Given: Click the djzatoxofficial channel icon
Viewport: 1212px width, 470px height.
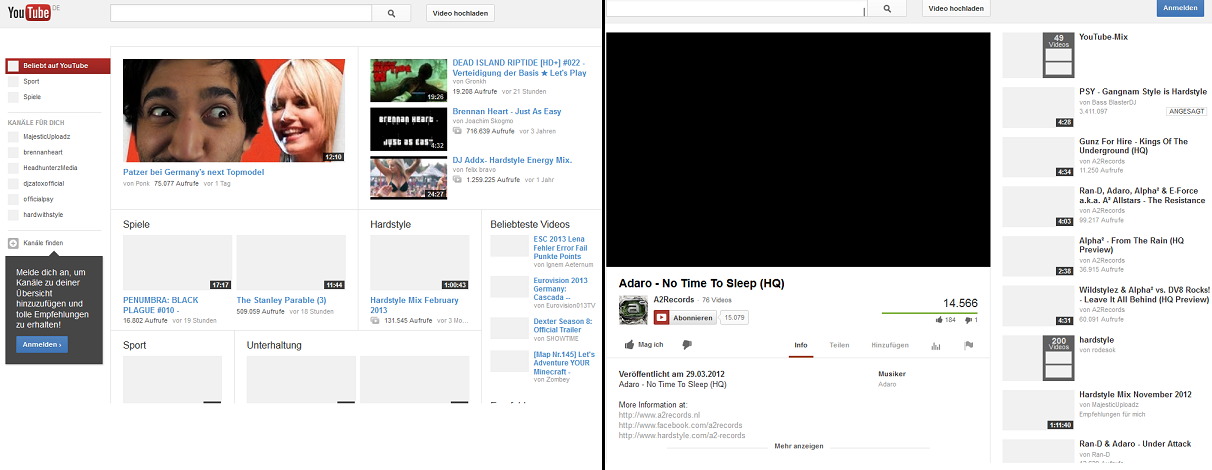Looking at the screenshot, I should pyautogui.click(x=13, y=184).
